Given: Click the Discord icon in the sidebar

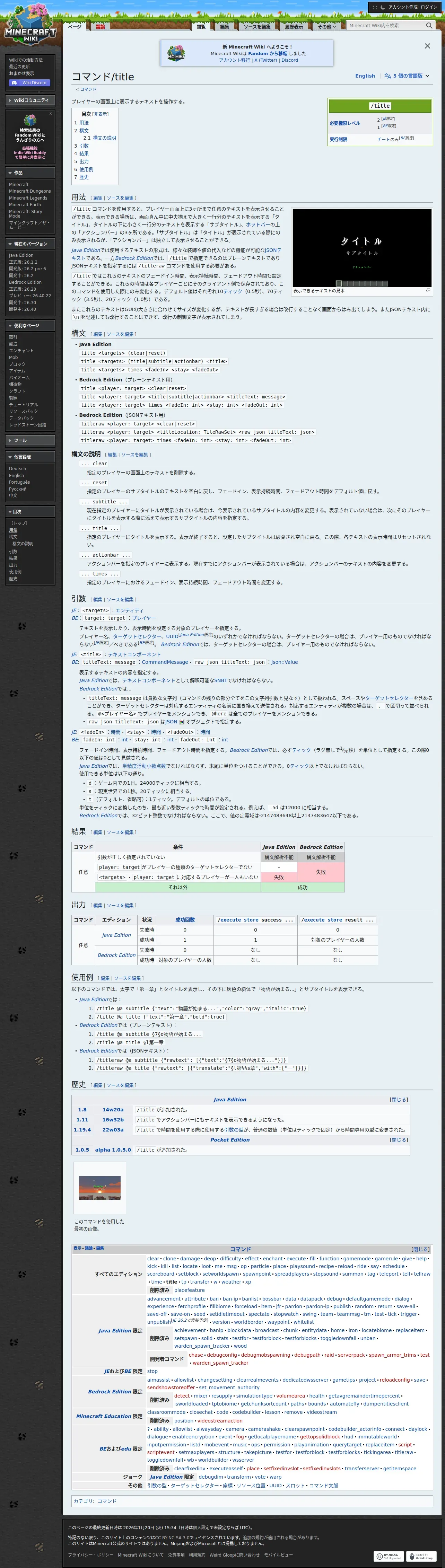Looking at the screenshot, I should [15, 83].
